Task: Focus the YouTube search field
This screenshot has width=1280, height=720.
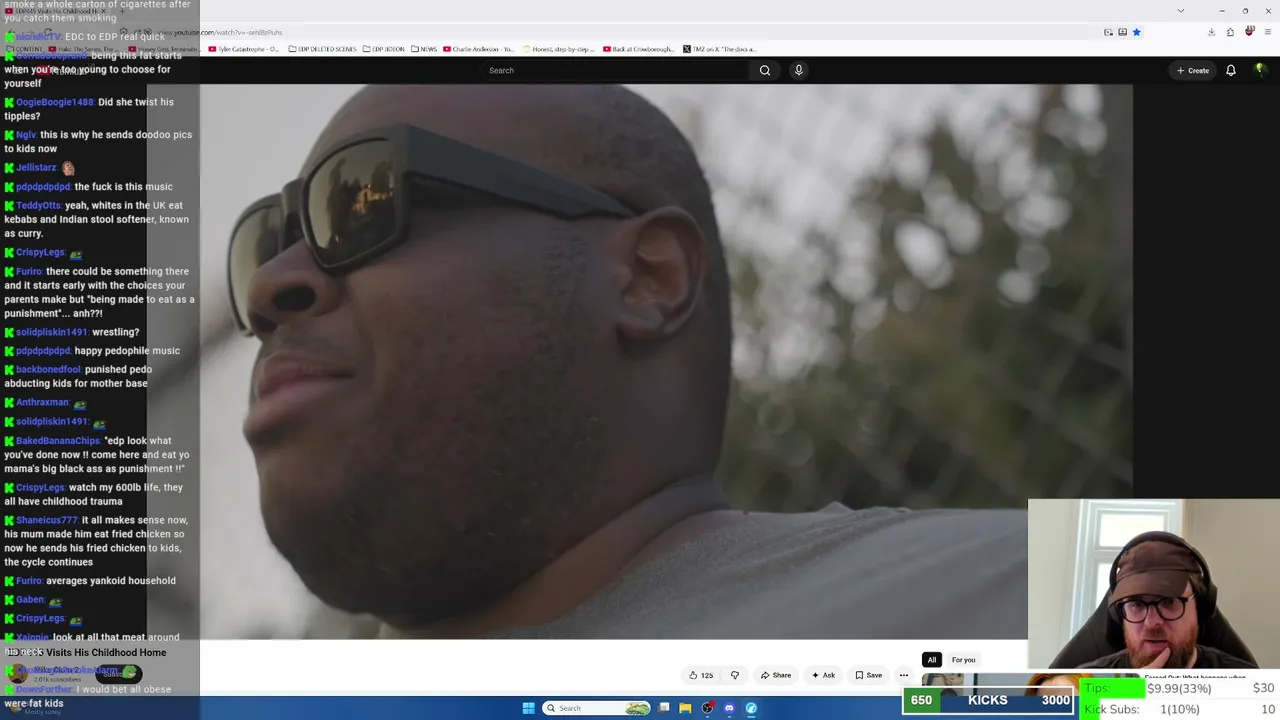Action: [x=617, y=70]
